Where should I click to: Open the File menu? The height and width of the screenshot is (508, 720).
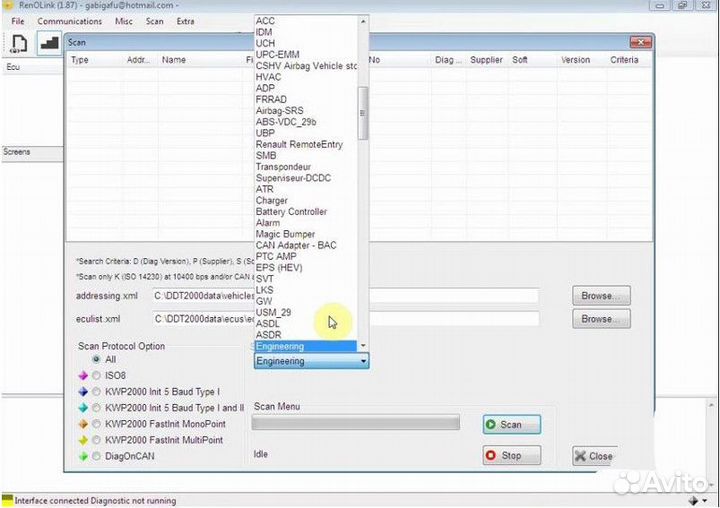coord(18,21)
